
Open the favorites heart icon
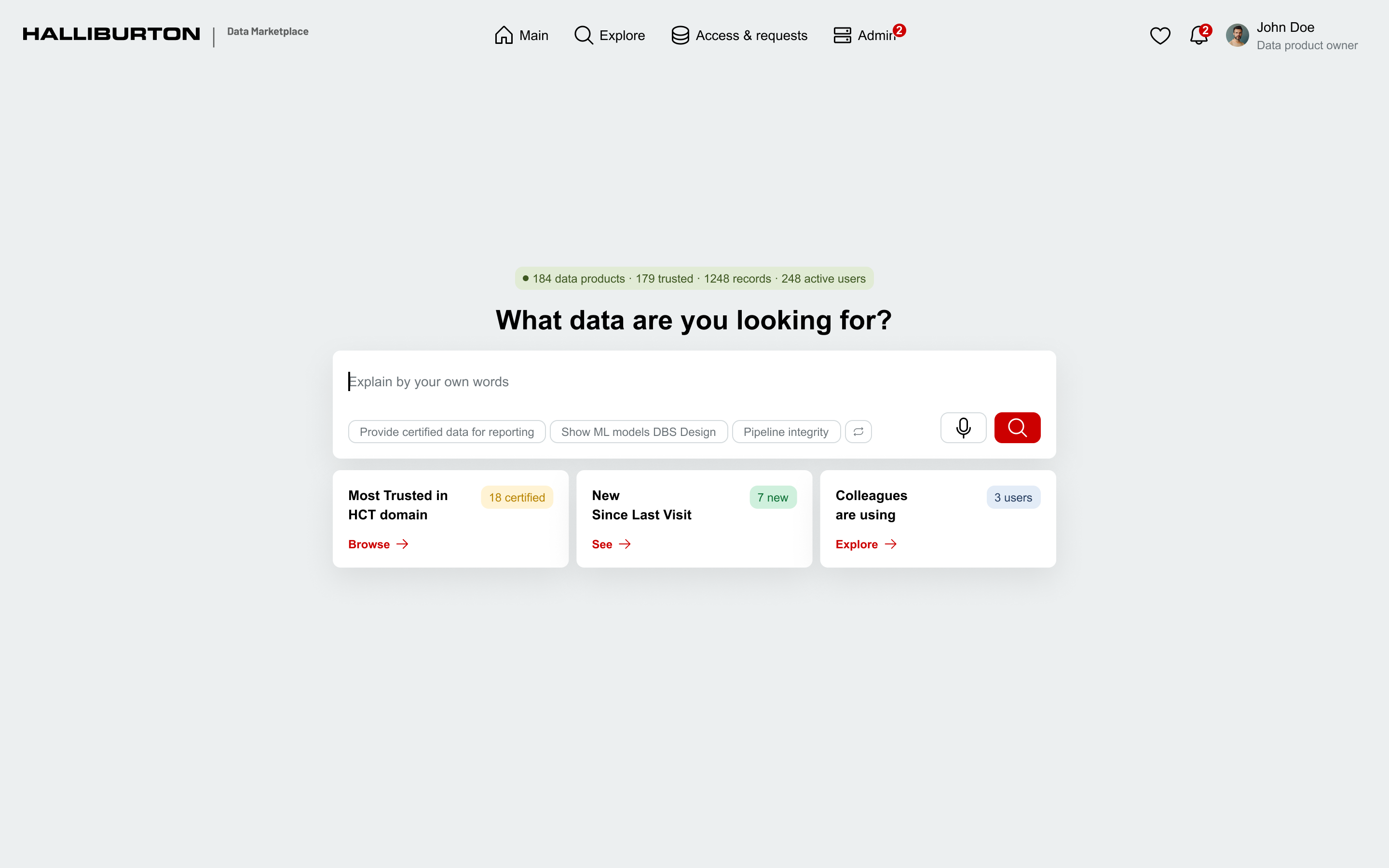coord(1160,36)
